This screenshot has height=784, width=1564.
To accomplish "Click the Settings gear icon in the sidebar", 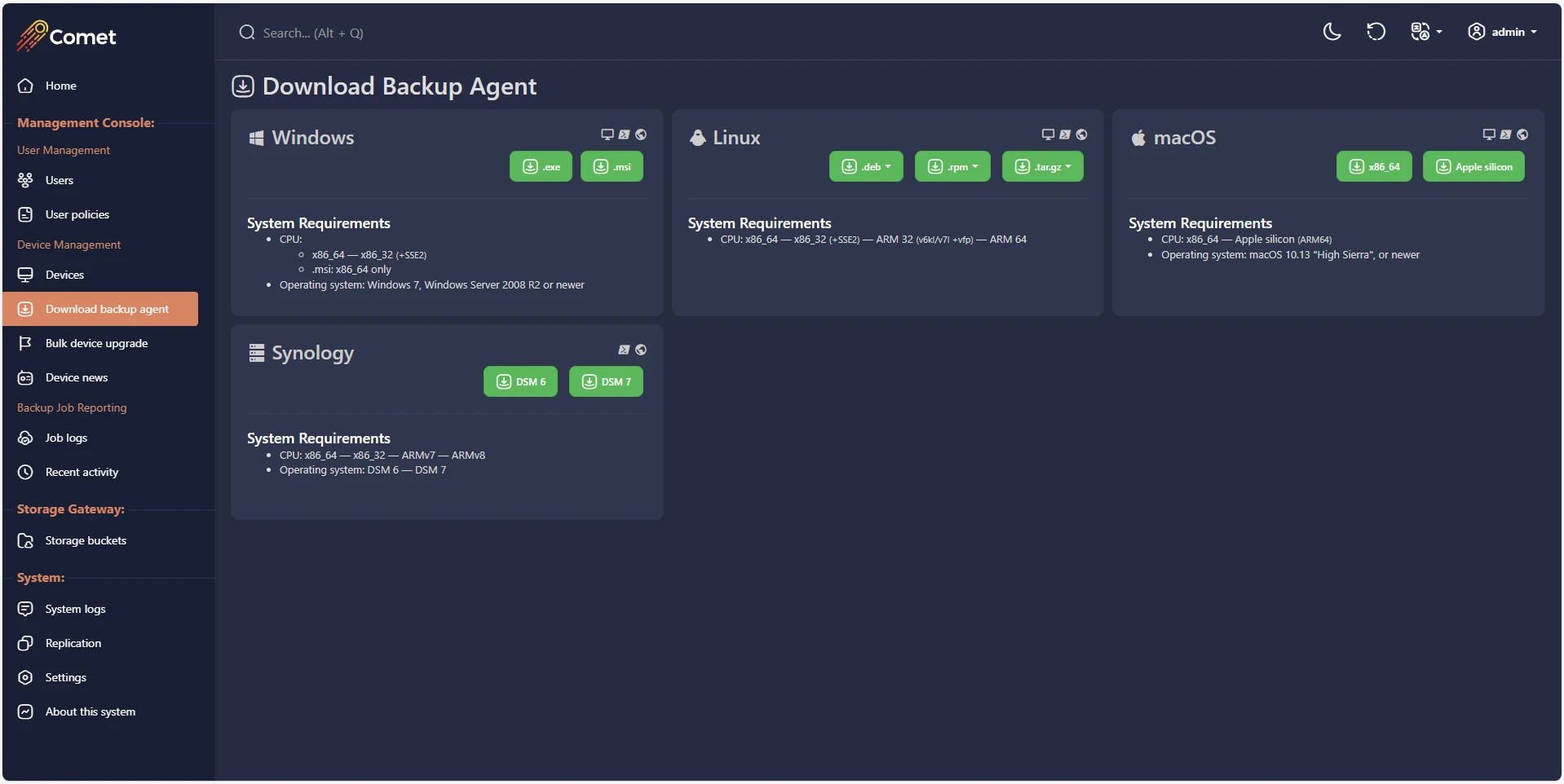I will (25, 677).
